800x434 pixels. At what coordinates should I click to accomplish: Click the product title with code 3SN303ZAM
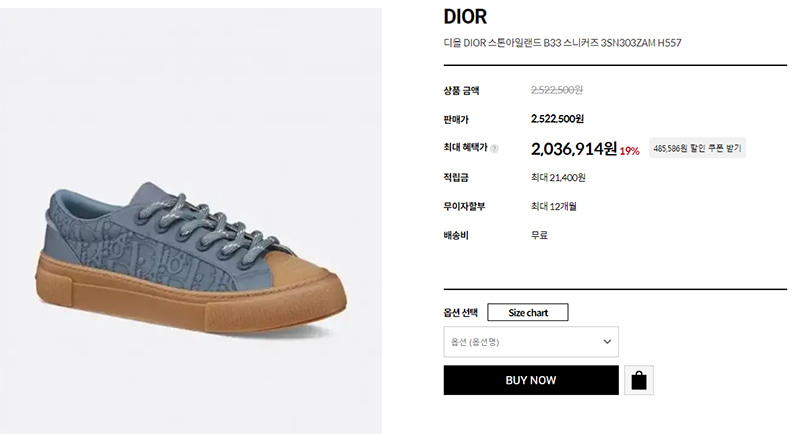point(562,43)
